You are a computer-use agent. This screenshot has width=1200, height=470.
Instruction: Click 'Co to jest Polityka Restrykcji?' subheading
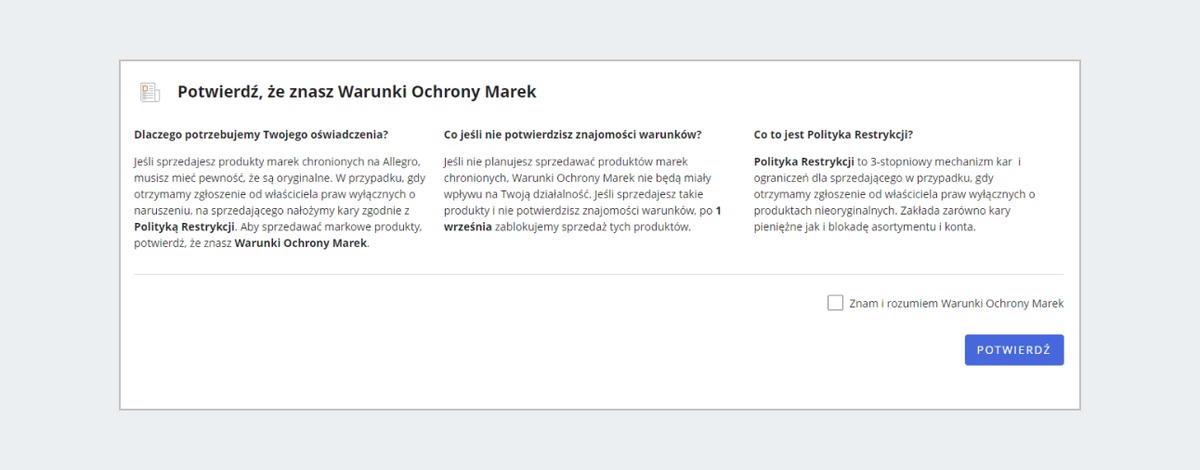point(833,134)
